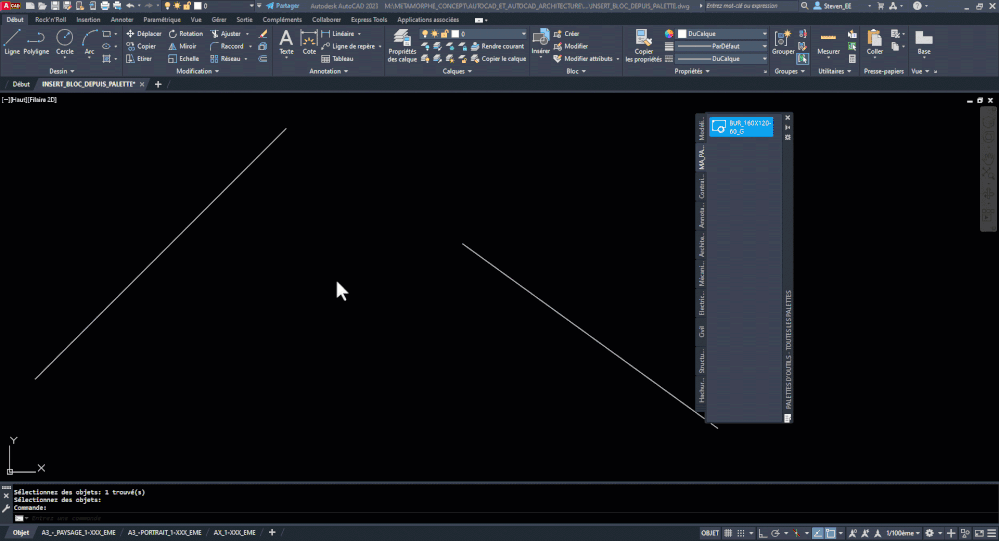Click Copier le calque button
The width and height of the screenshot is (999, 541).
[x=498, y=59]
